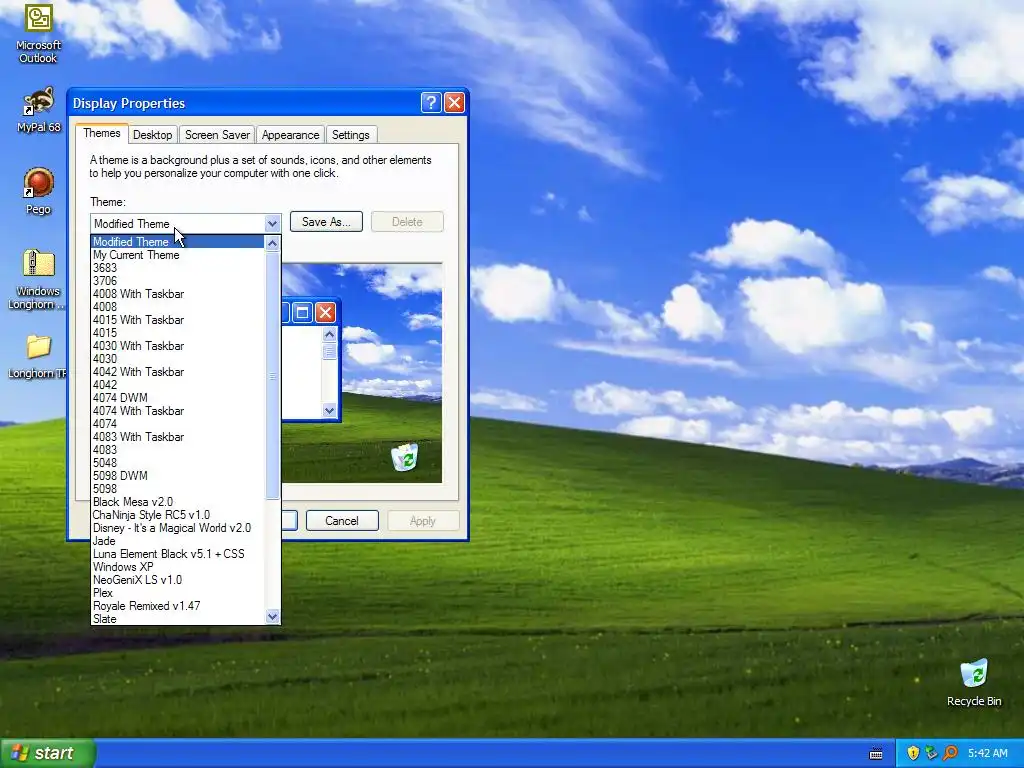Click the network connection tray icon
1024x768 pixels.
[x=931, y=753]
